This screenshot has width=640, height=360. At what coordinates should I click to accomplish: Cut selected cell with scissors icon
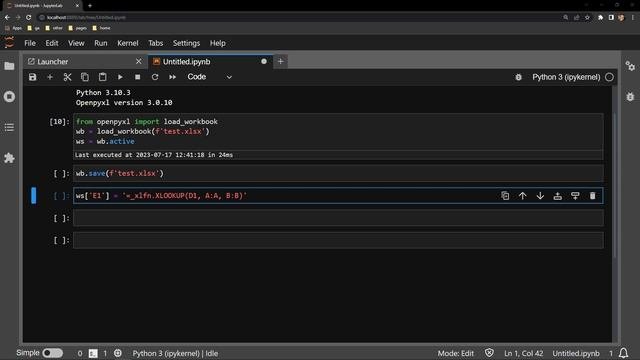click(x=67, y=77)
